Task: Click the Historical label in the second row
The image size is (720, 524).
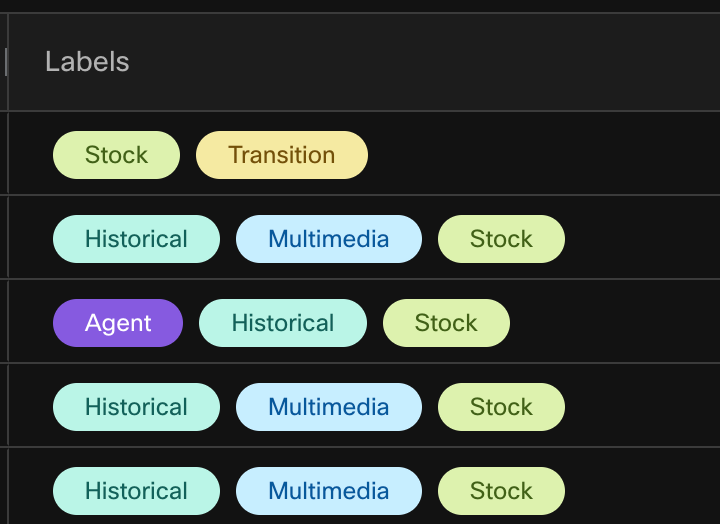Action: coord(136,239)
